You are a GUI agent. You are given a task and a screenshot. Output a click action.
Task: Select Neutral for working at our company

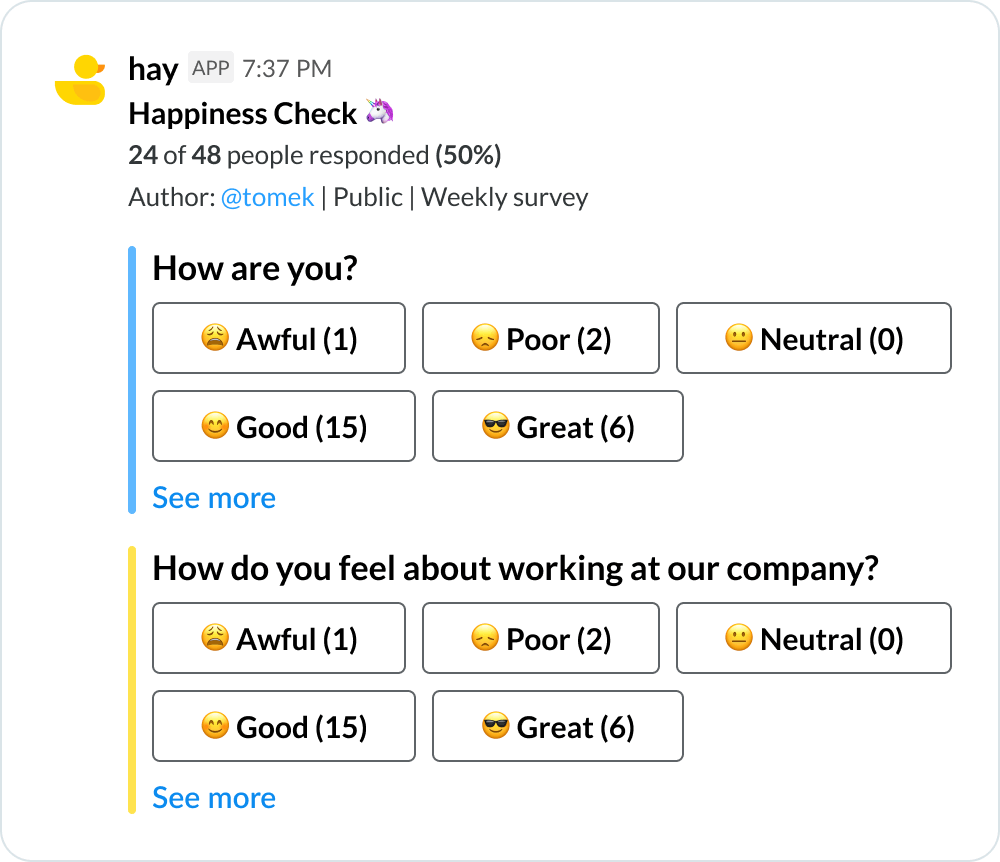click(813, 638)
